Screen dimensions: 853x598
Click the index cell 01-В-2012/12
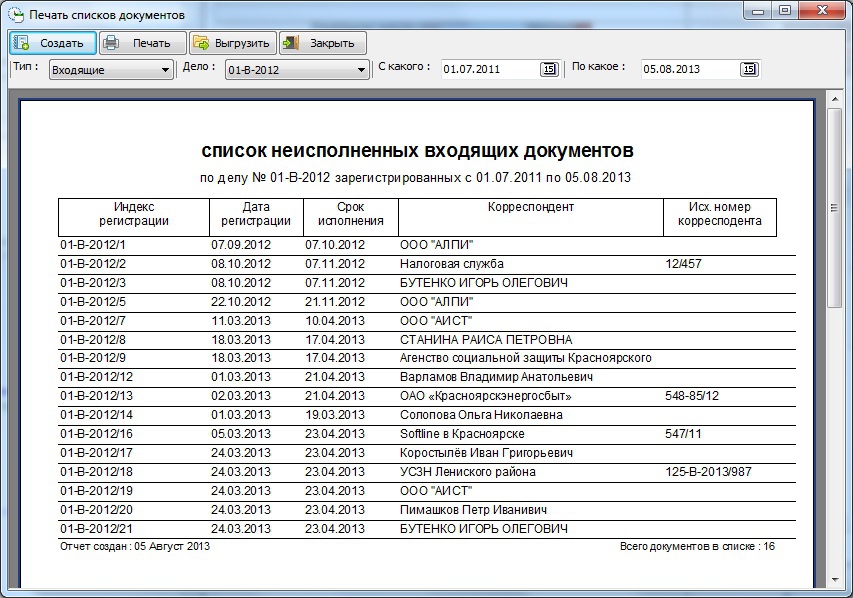[x=96, y=377]
